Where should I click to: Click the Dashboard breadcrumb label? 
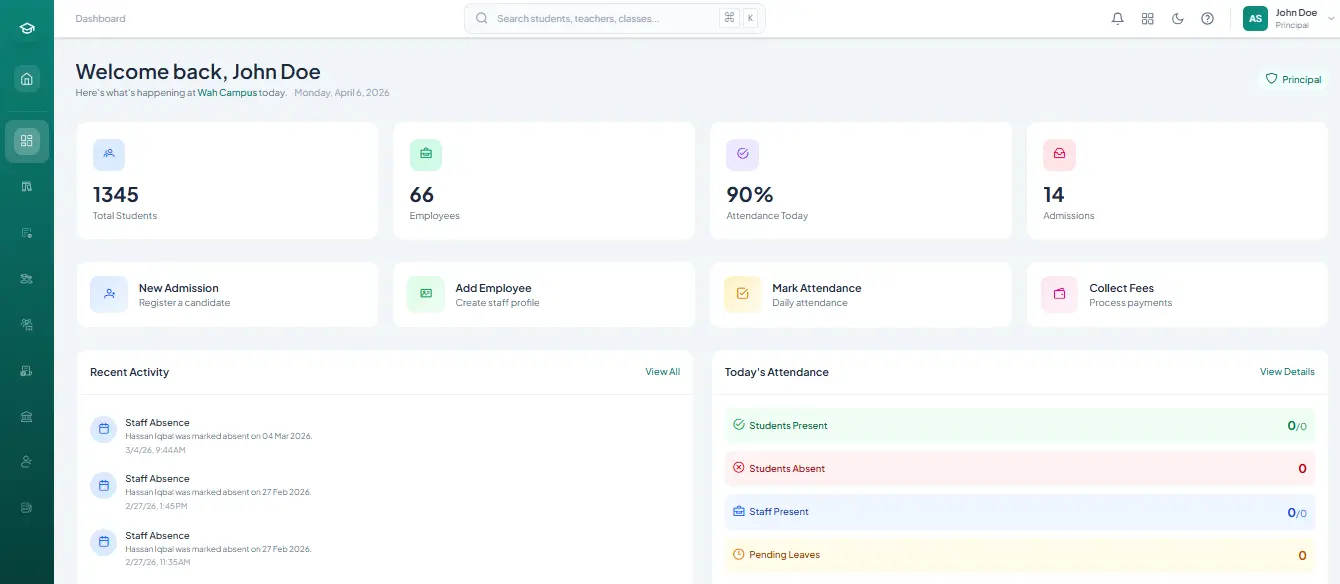pyautogui.click(x=100, y=18)
